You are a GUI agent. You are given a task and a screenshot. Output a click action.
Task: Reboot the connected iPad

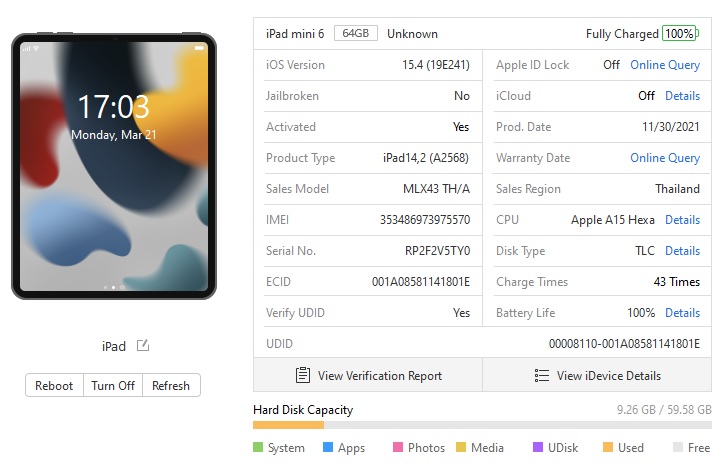[54, 386]
